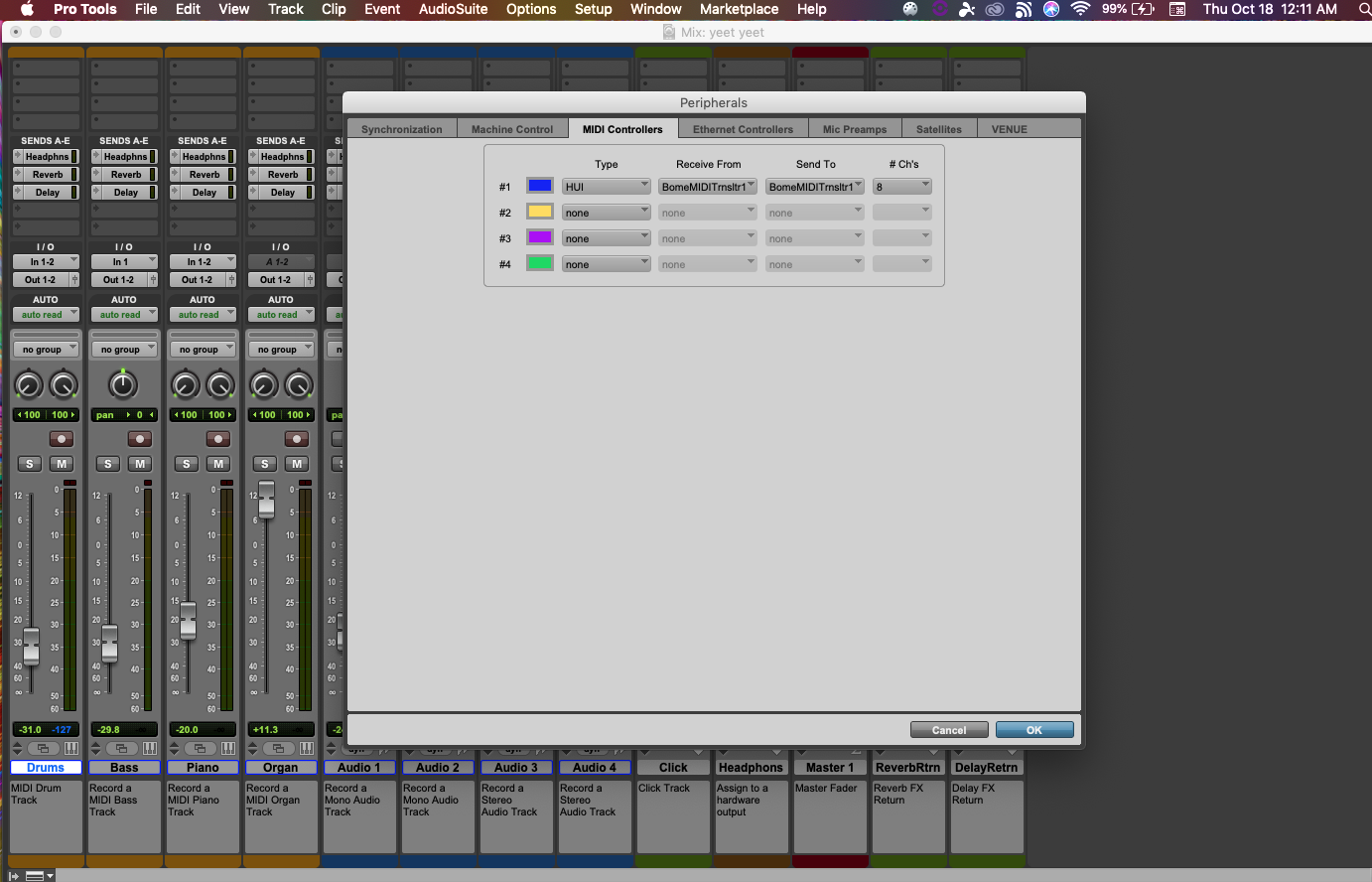Click the Siri icon in the menu bar
The height and width of the screenshot is (882, 1372).
tap(1051, 9)
